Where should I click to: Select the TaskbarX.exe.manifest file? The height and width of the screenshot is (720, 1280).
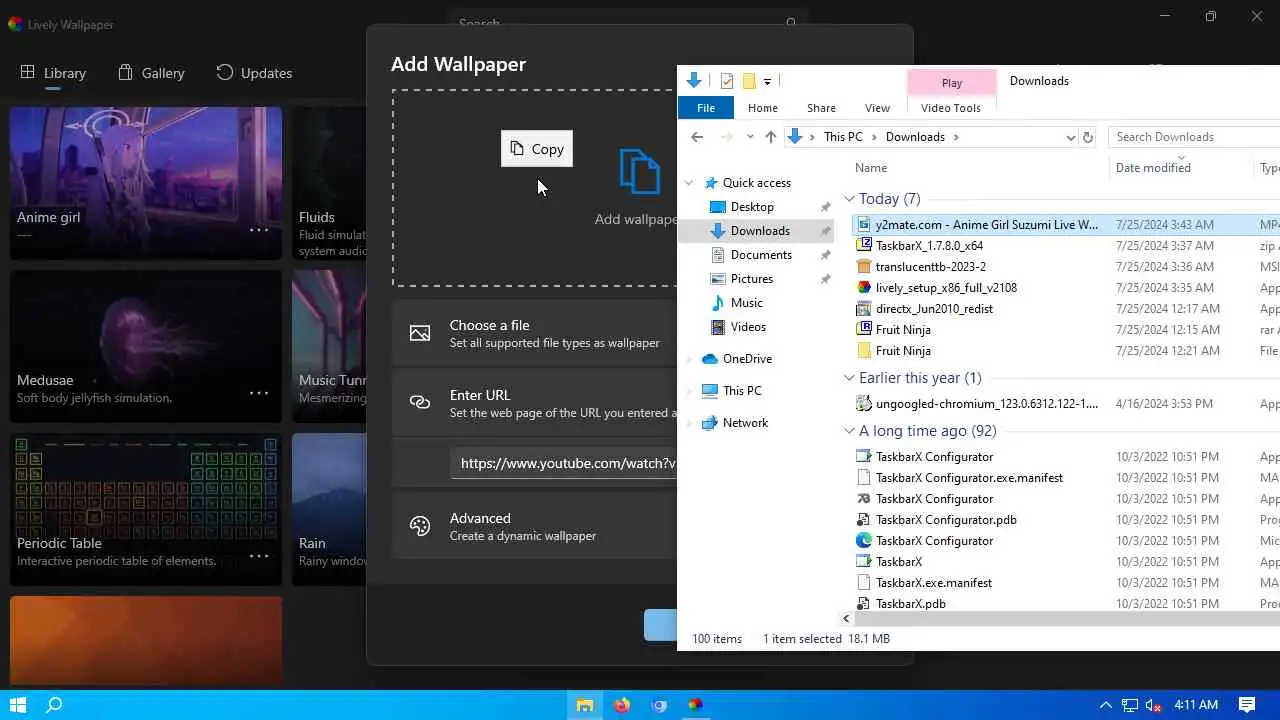(x=934, y=583)
